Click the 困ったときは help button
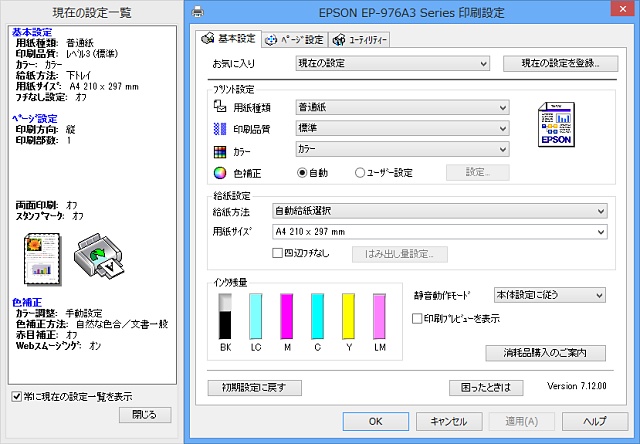 click(486, 388)
